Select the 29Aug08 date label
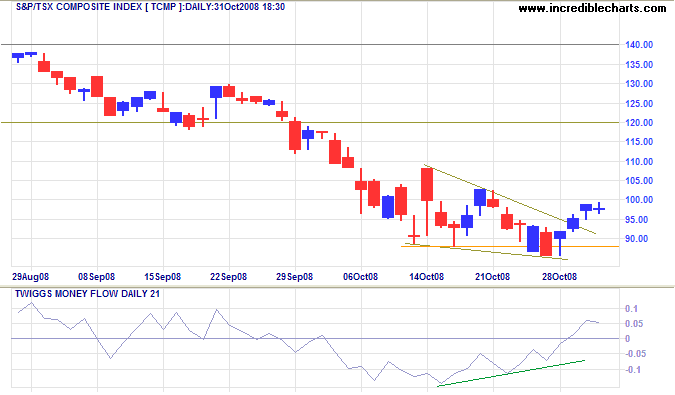This screenshot has height=395, width=675. point(30,277)
